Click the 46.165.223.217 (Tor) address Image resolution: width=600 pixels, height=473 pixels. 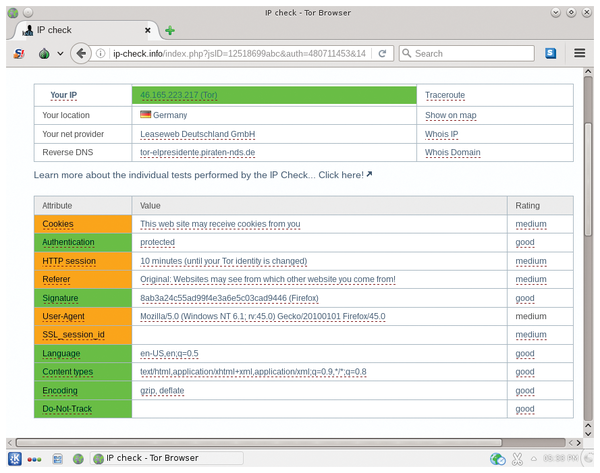point(179,95)
